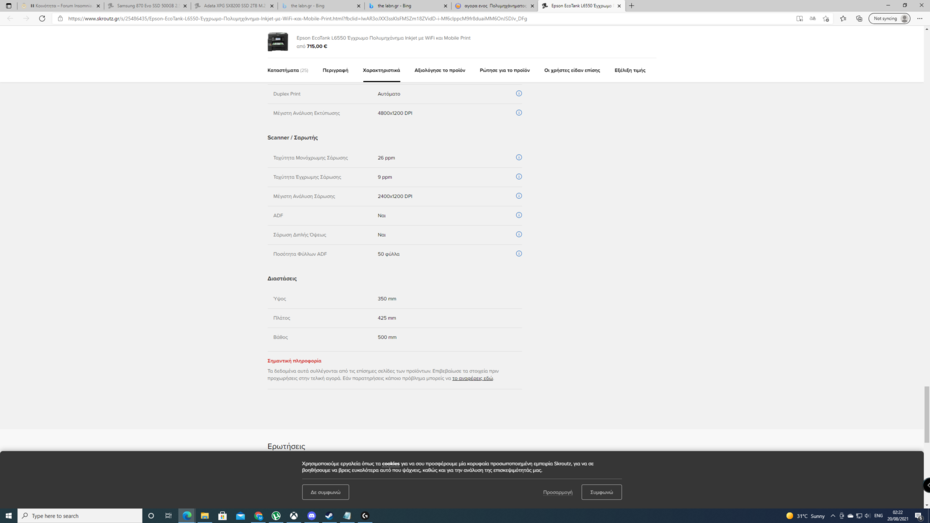This screenshot has width=930, height=523.
Task: Click the page vertical scrollbar thumb
Action: 926,414
